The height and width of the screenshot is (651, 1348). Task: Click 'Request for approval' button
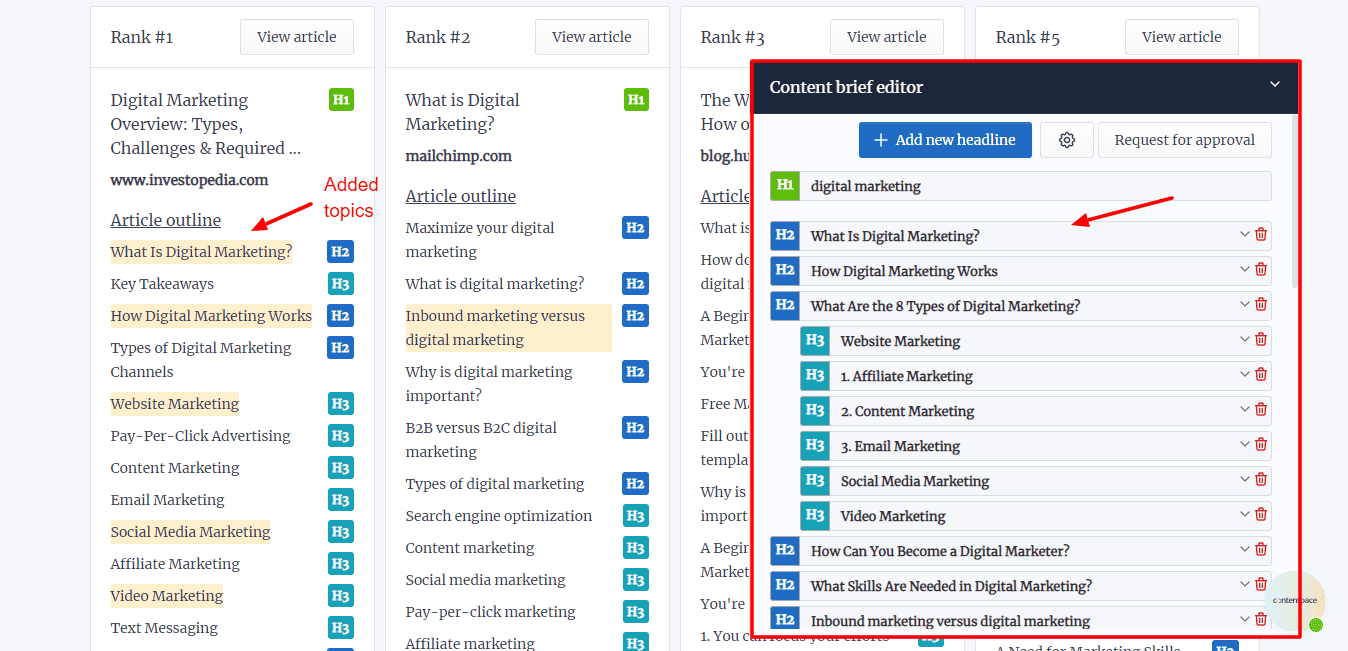[1184, 140]
